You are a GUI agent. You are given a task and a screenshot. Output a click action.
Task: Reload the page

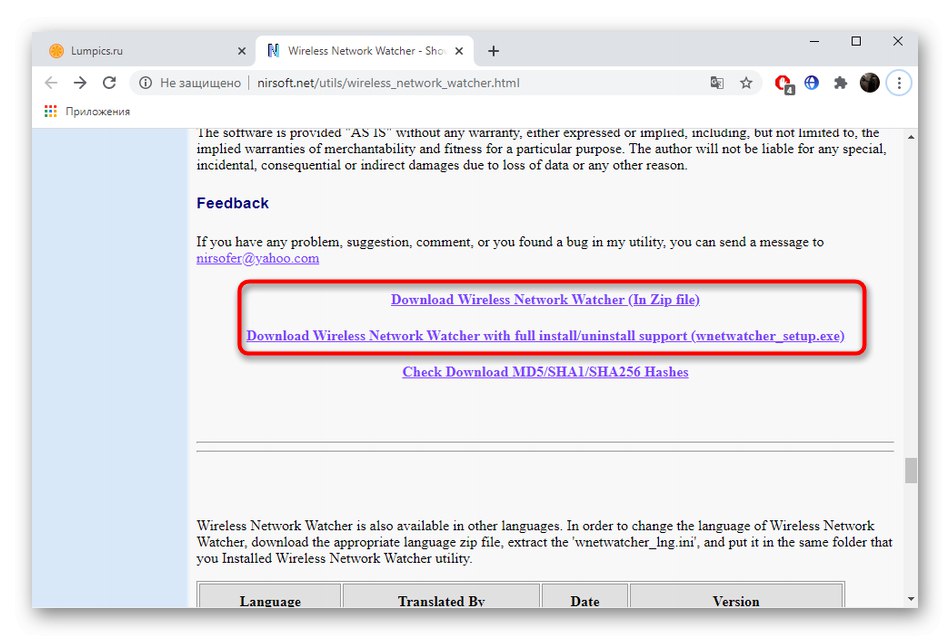(x=109, y=82)
